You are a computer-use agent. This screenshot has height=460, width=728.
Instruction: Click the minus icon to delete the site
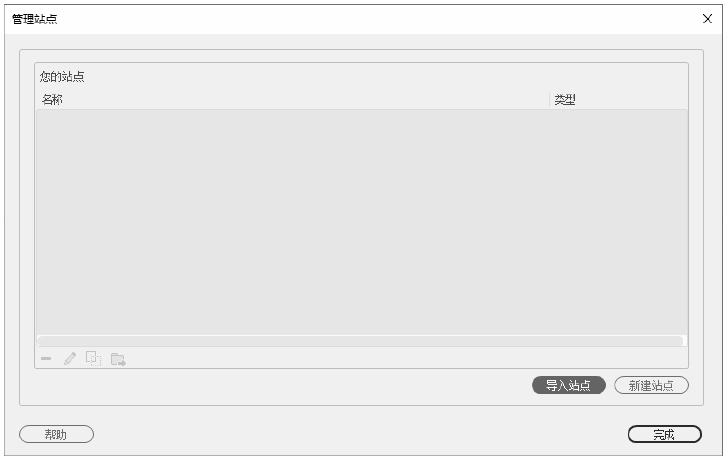coord(46,358)
